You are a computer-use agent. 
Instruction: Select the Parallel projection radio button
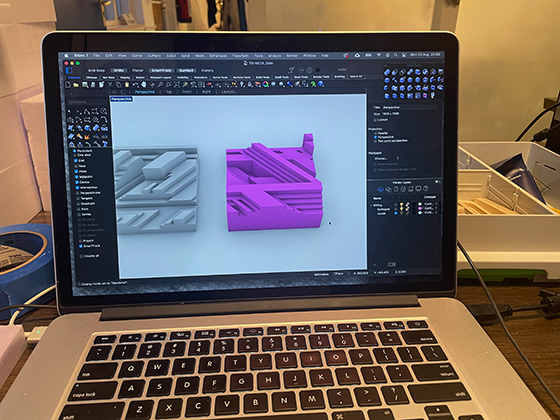pos(375,133)
